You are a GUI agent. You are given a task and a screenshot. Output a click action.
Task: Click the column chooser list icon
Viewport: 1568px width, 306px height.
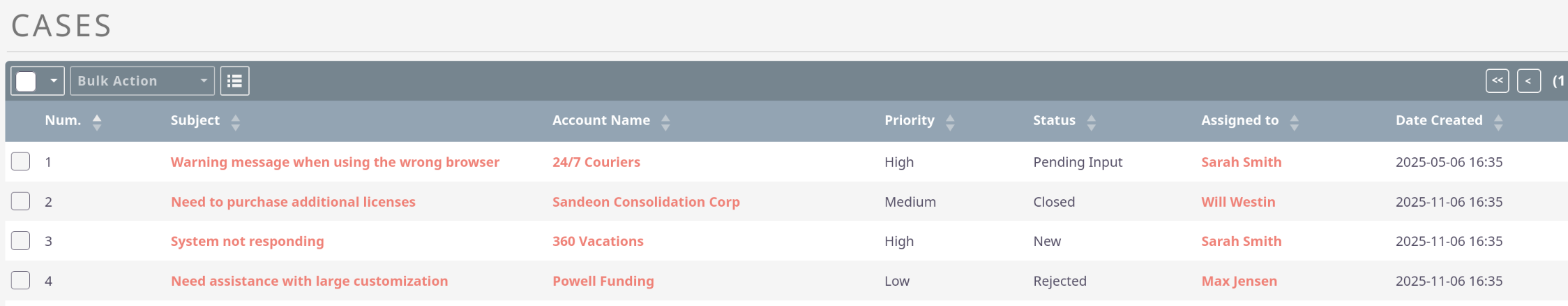235,81
